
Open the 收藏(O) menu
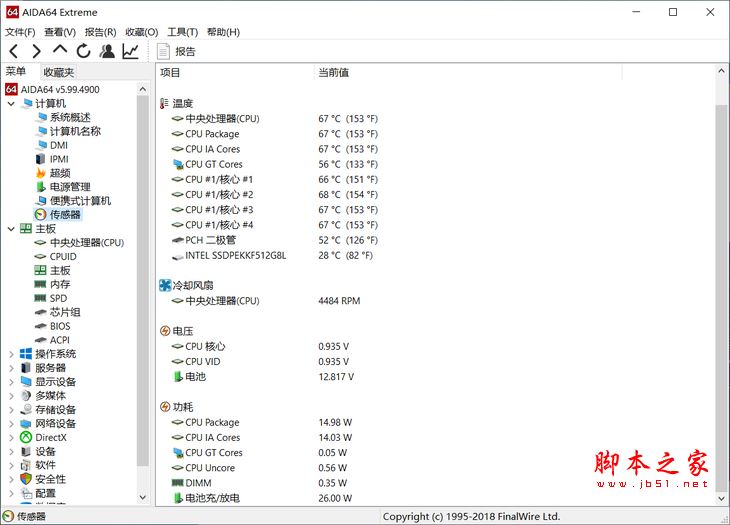(142, 32)
